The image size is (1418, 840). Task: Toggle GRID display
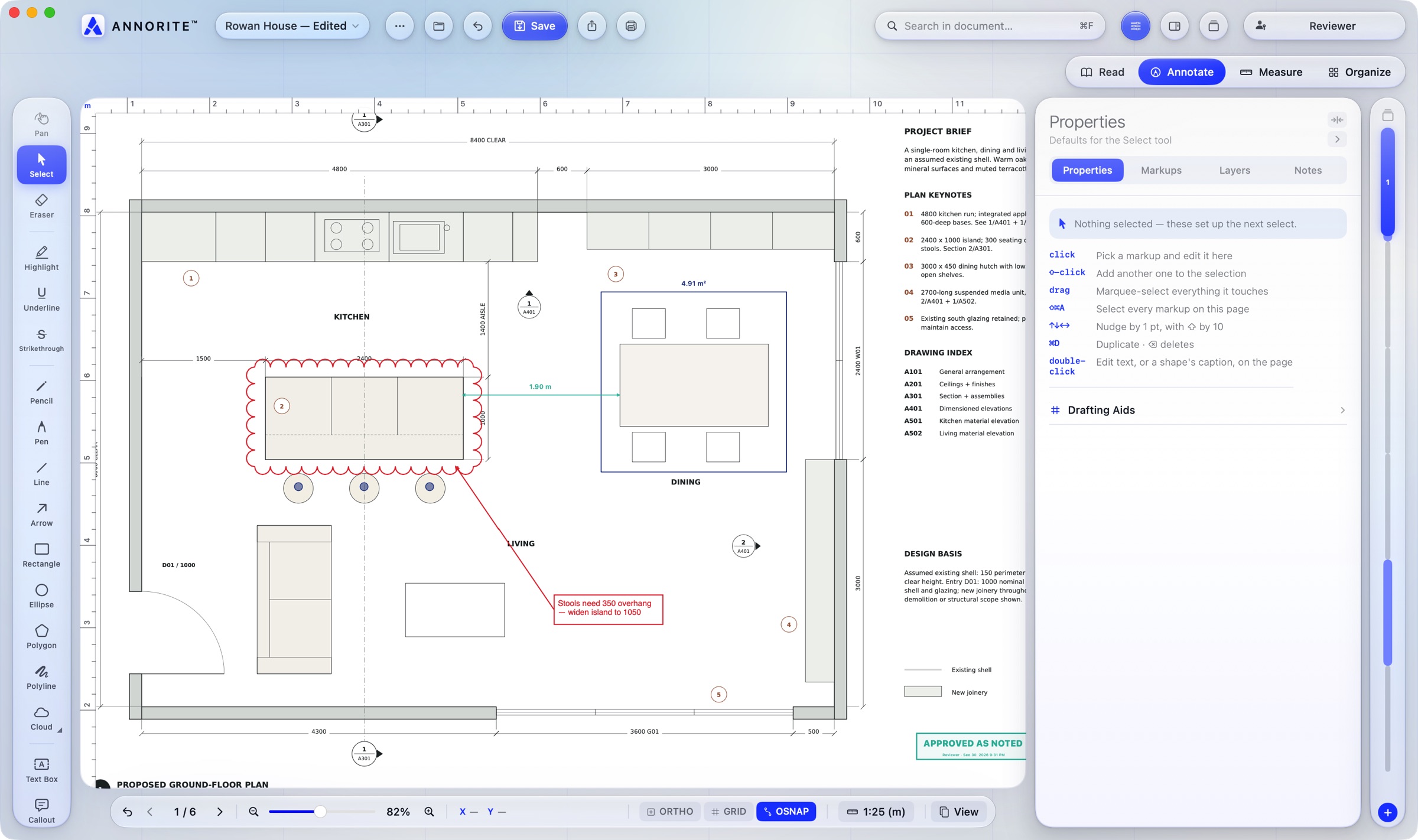tap(728, 812)
